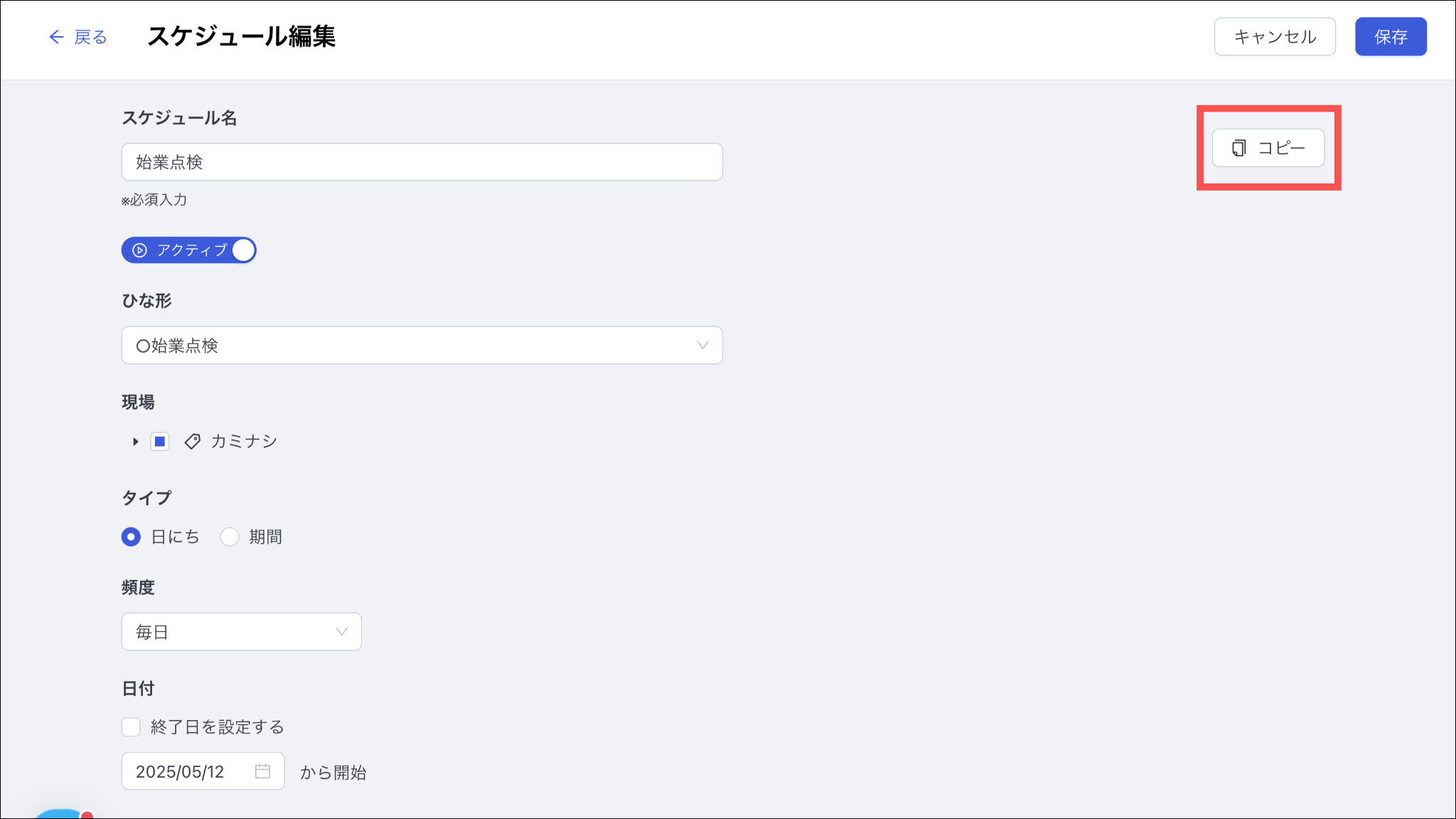
Task: Click the play icon in アクティブ toggle
Action: (140, 250)
